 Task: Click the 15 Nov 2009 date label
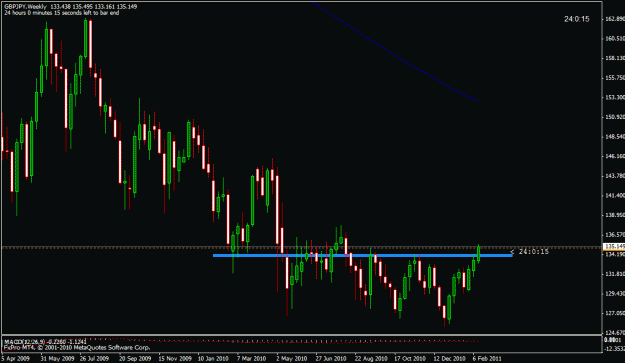[175, 358]
